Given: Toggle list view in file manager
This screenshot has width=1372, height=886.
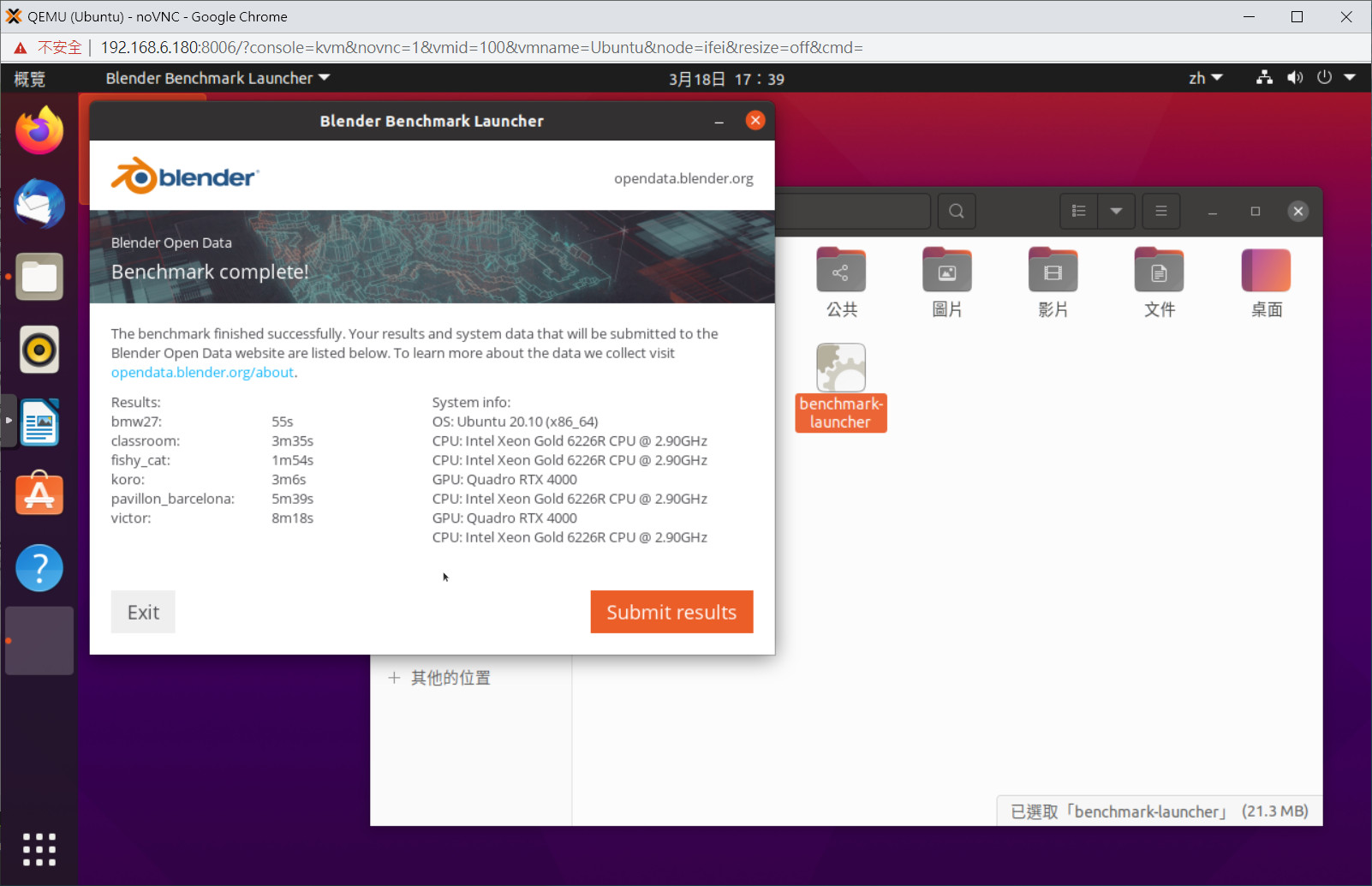Looking at the screenshot, I should tap(1078, 211).
